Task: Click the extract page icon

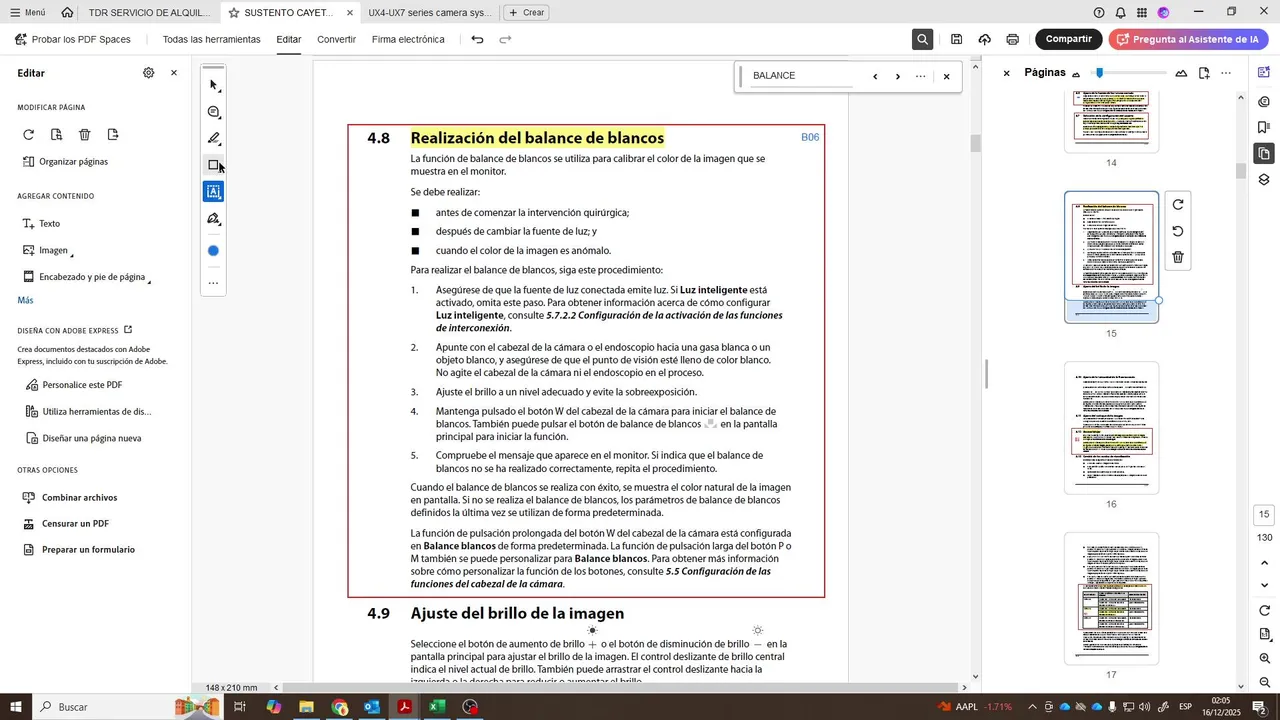Action: [x=57, y=135]
